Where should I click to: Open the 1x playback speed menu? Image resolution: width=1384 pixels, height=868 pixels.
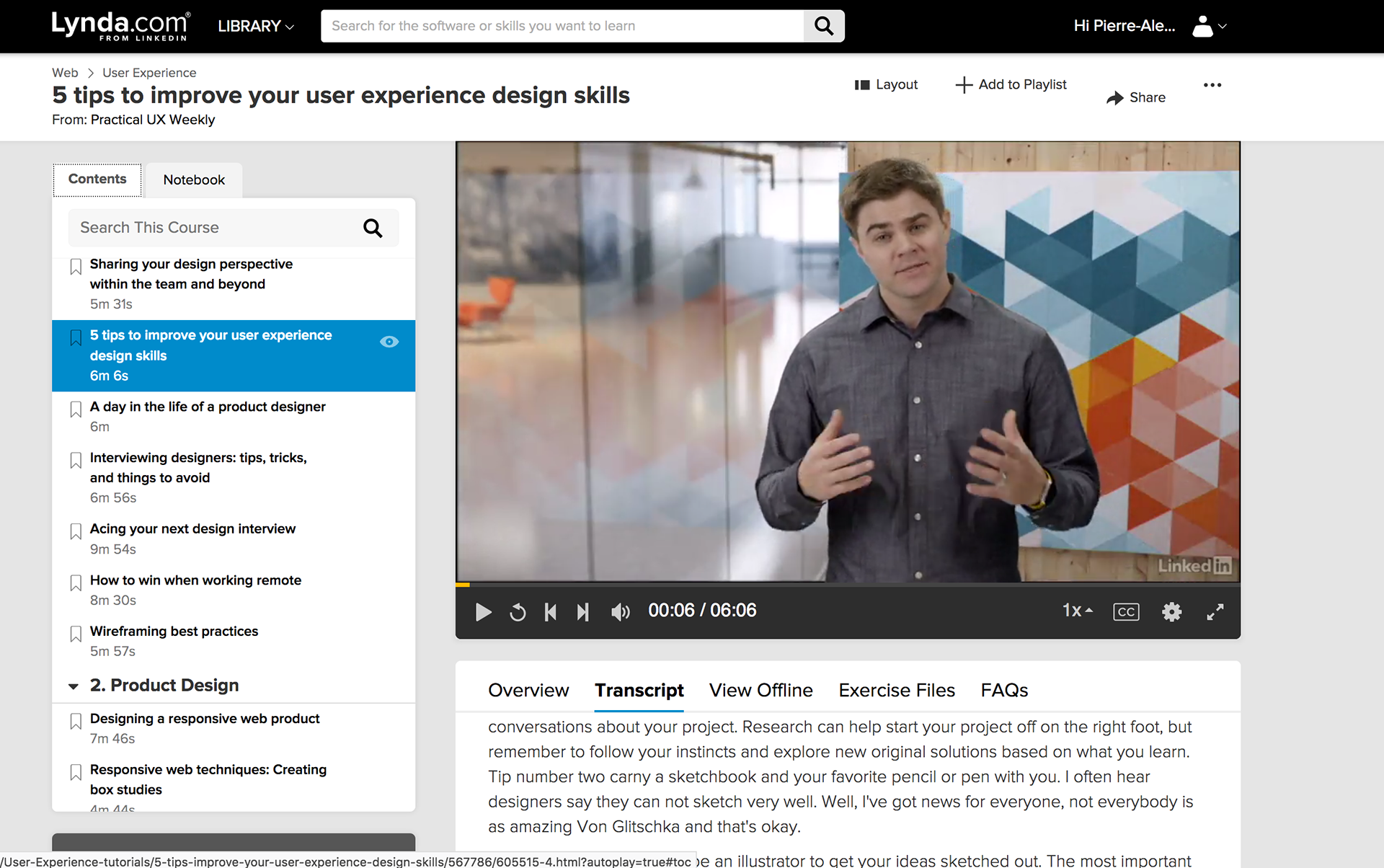pos(1078,611)
